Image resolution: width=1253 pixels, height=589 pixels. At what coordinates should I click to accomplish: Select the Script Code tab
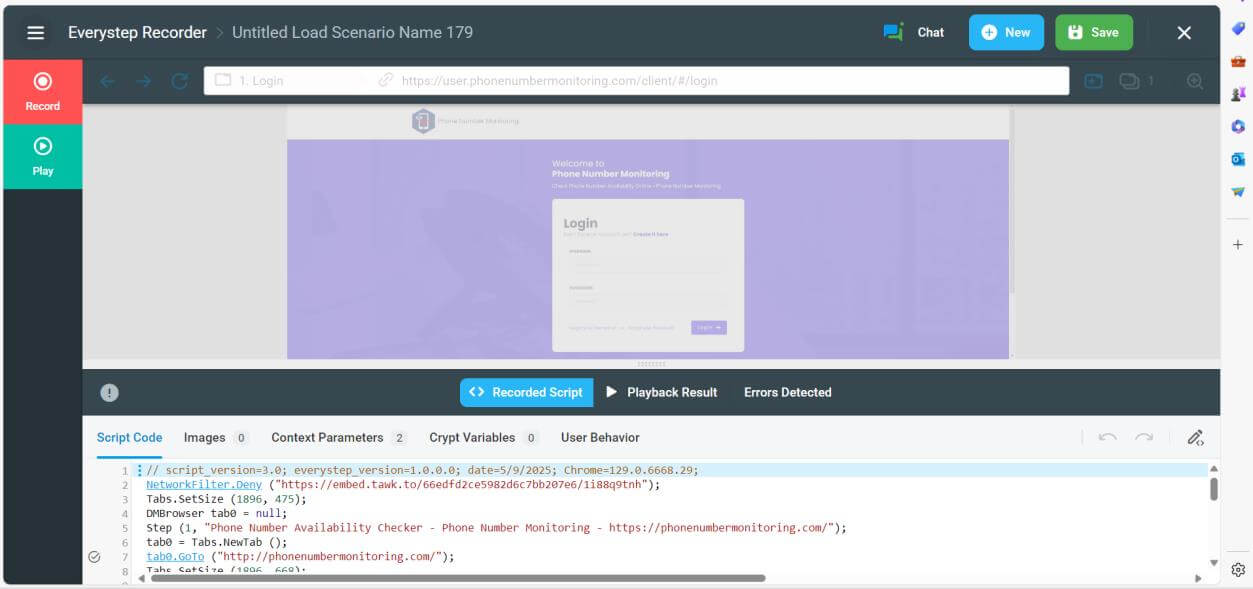pyautogui.click(x=129, y=437)
